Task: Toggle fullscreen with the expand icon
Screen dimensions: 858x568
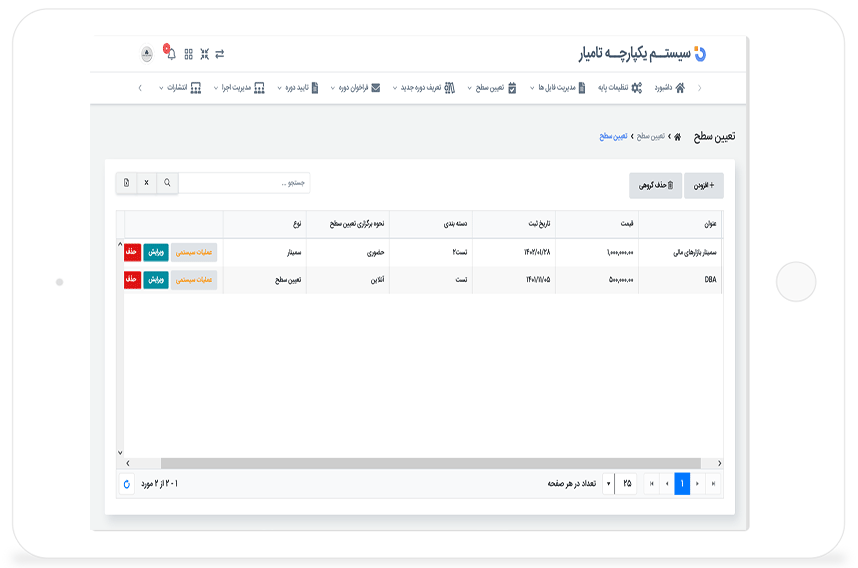Action: (x=204, y=54)
